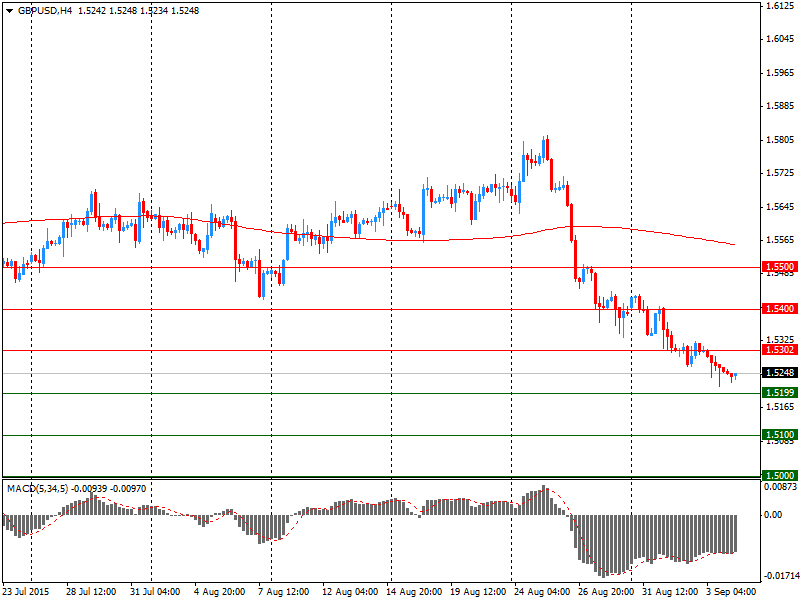
Task: Click the 1.5805 price scale value
Action: coord(780,140)
